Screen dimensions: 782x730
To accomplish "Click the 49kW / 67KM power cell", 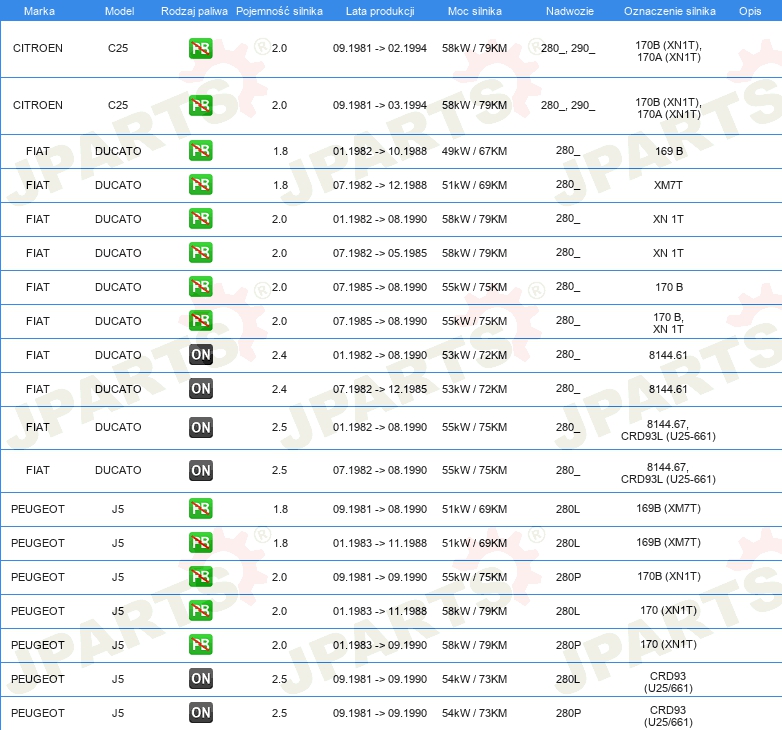I will (474, 151).
